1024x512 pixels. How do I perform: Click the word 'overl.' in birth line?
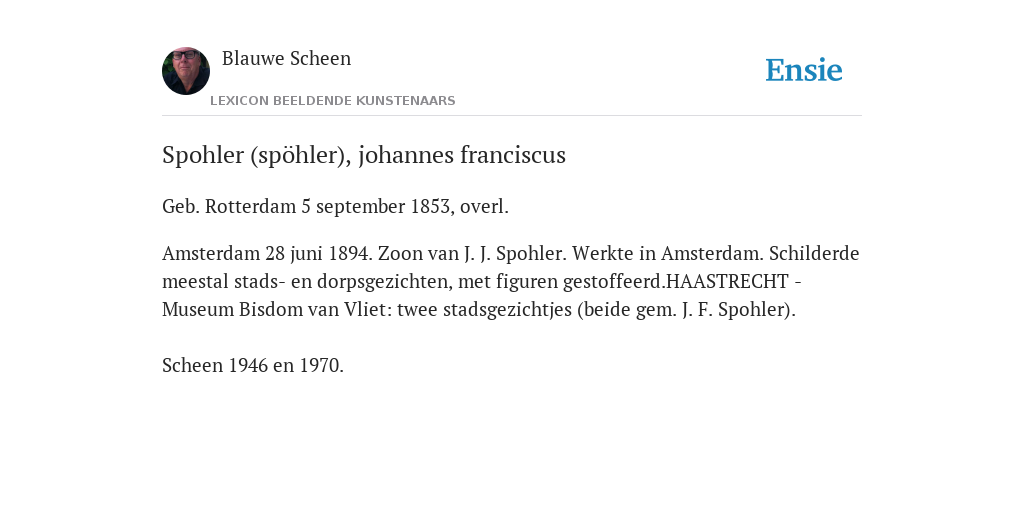(x=484, y=206)
